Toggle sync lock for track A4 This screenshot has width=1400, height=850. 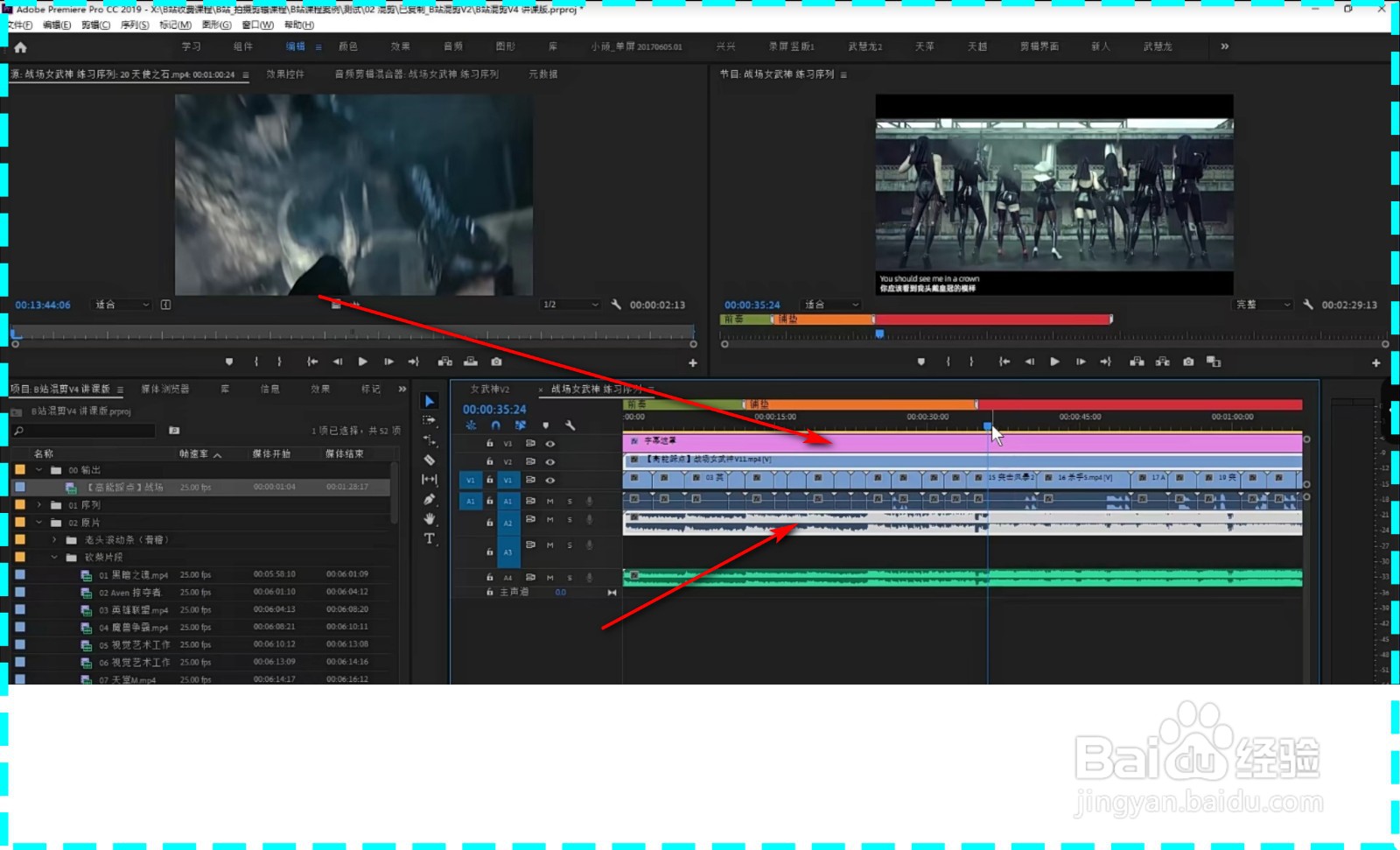[x=530, y=578]
